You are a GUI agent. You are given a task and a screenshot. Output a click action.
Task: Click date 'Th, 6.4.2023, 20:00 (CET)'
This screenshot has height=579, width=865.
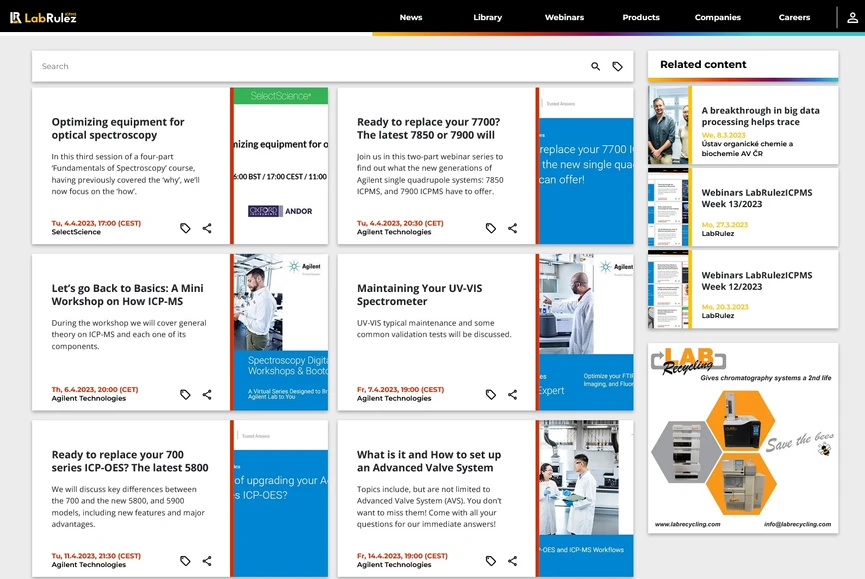pos(95,389)
